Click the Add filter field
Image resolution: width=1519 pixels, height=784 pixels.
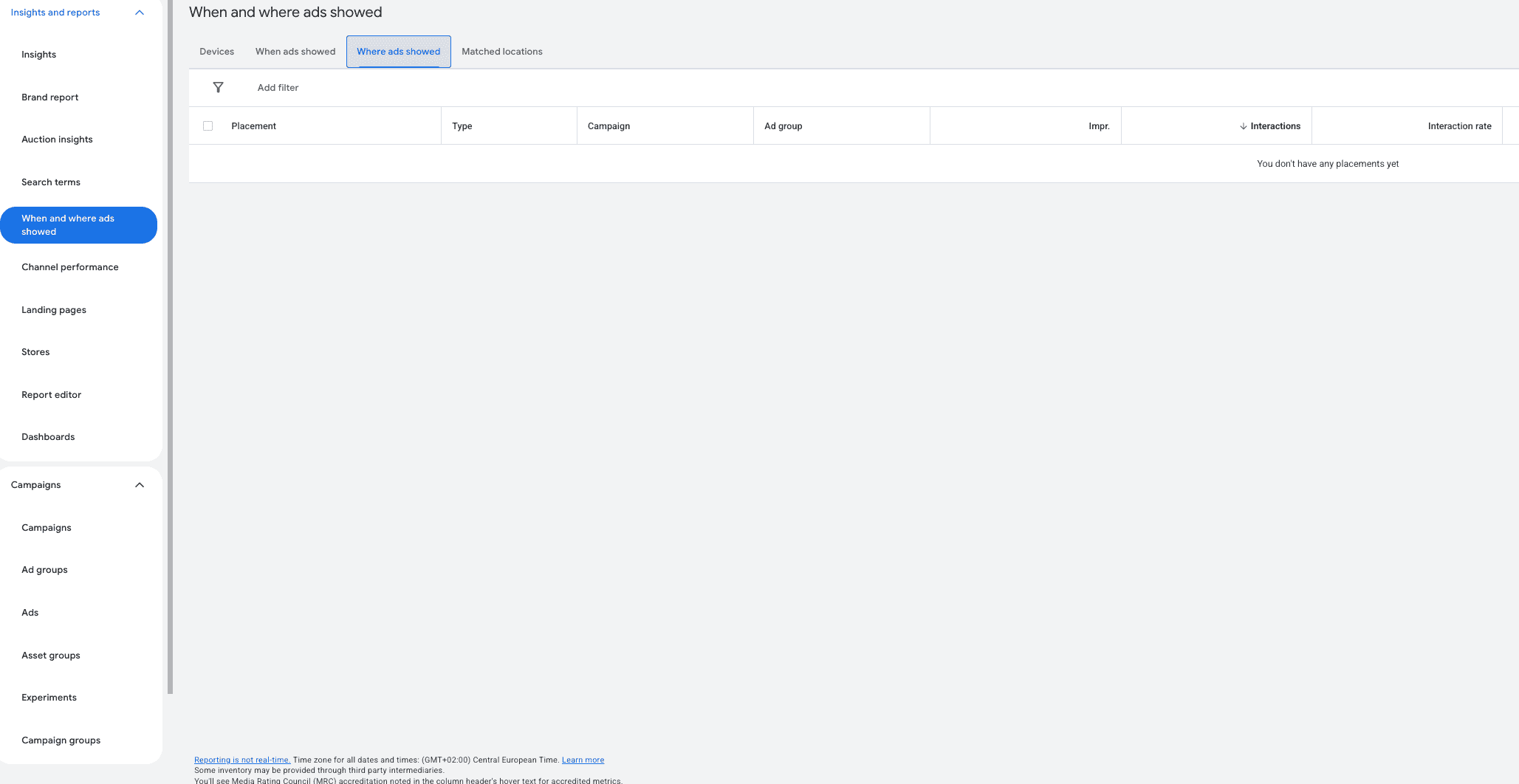(x=278, y=88)
